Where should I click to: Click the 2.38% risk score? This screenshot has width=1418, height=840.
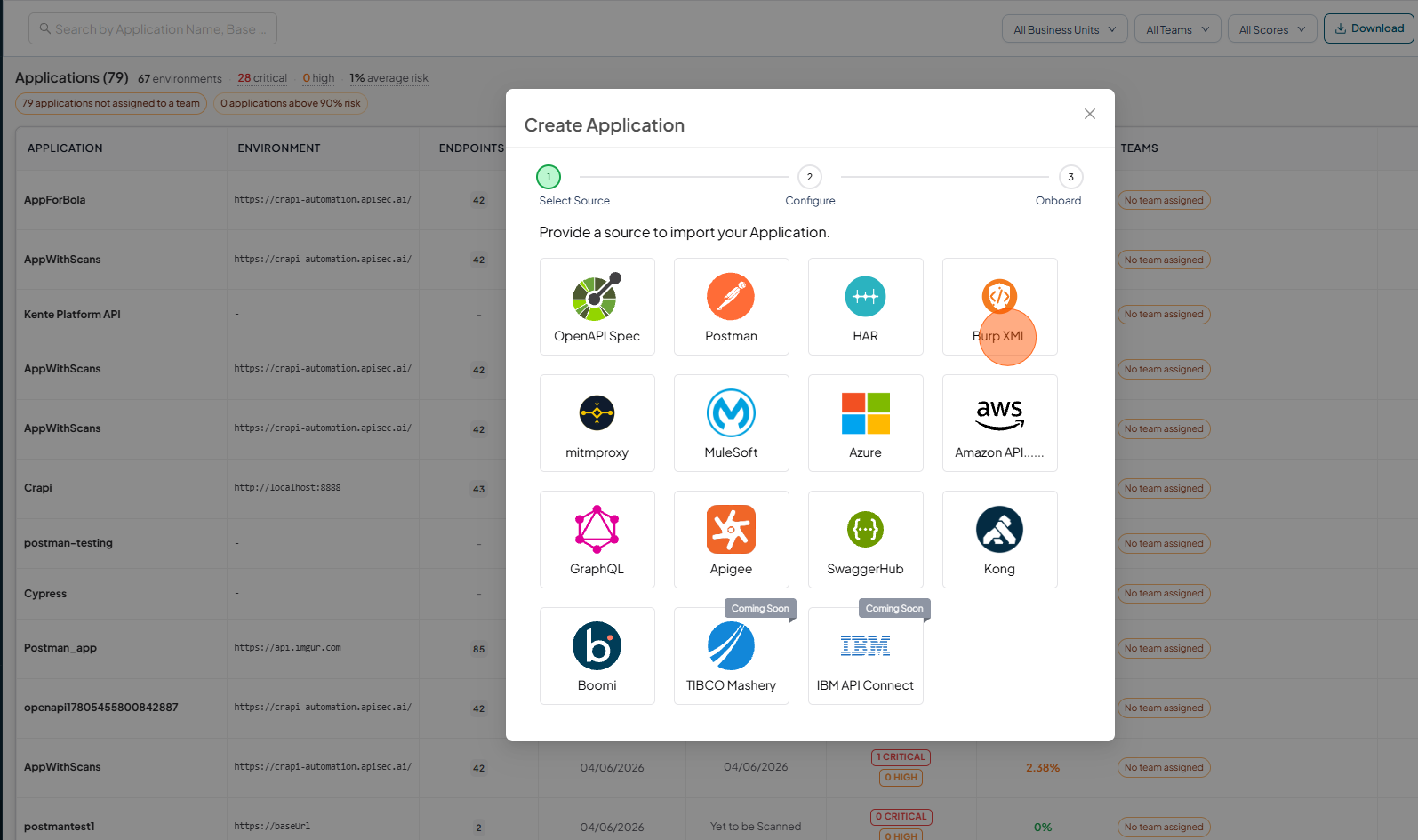[x=1043, y=768]
